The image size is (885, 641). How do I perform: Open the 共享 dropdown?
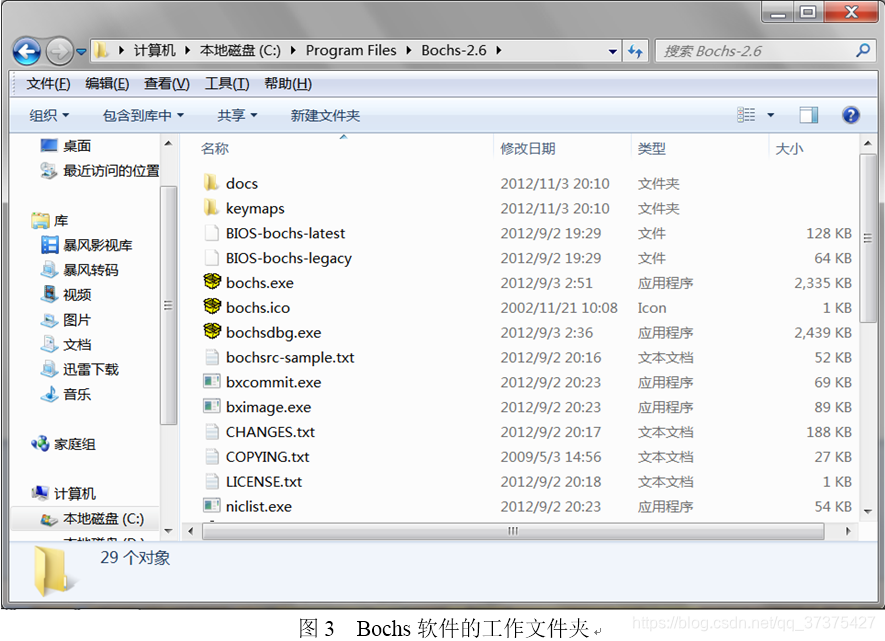[237, 116]
